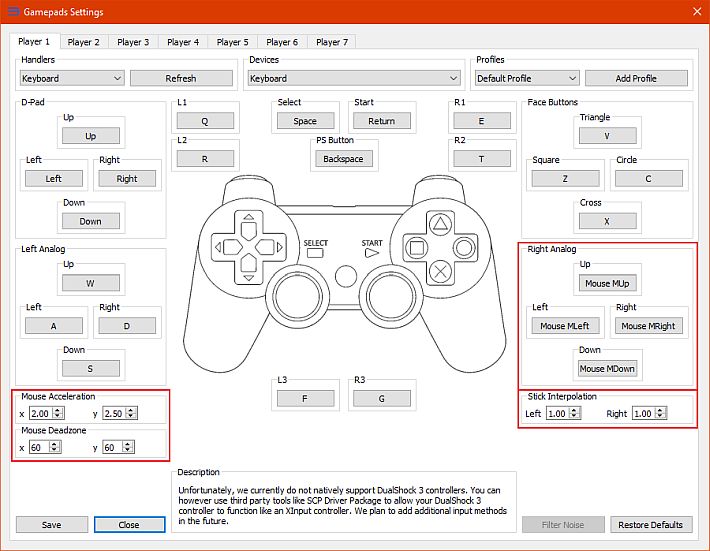Change the R1 binding E

point(482,121)
